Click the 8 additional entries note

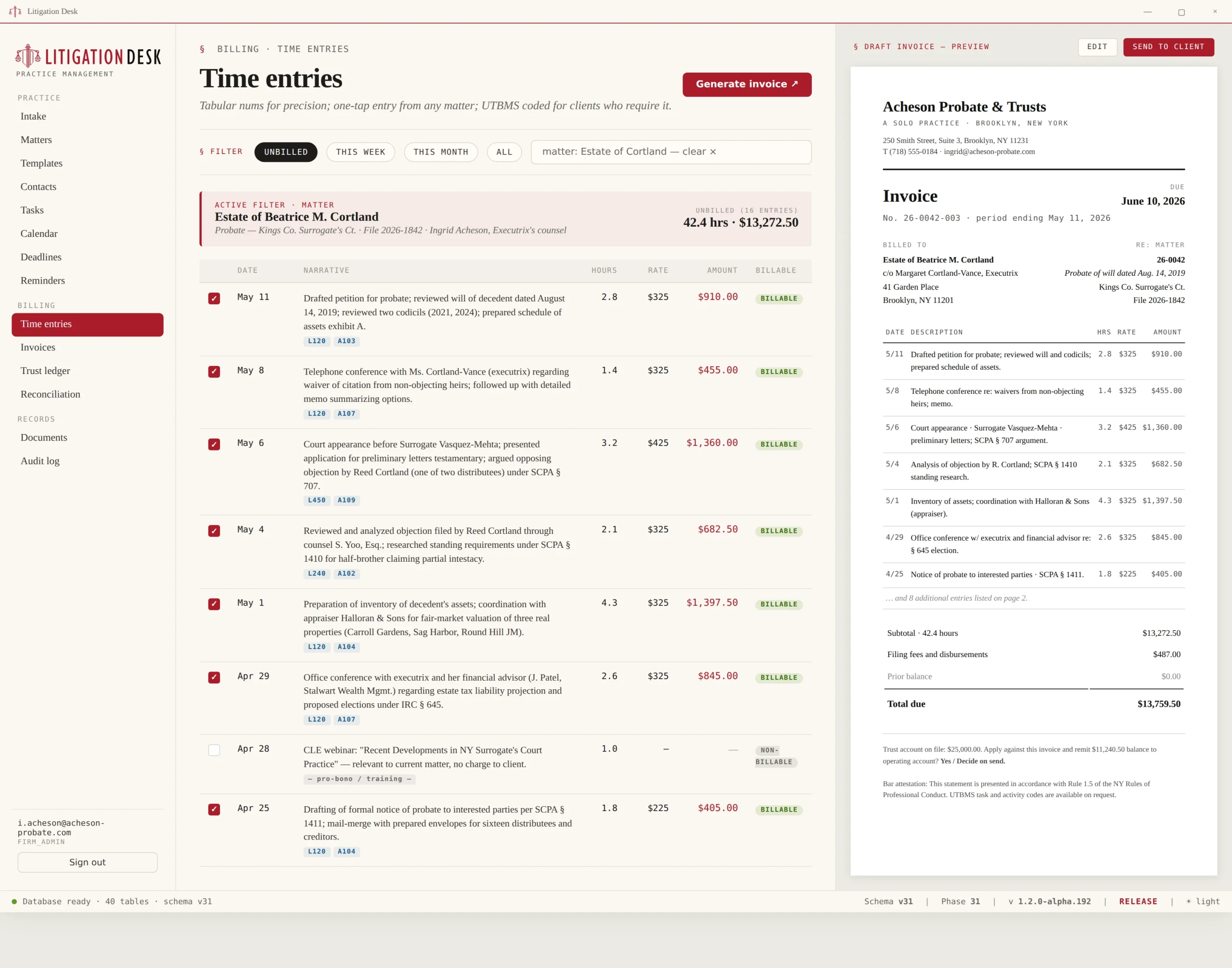click(x=957, y=598)
